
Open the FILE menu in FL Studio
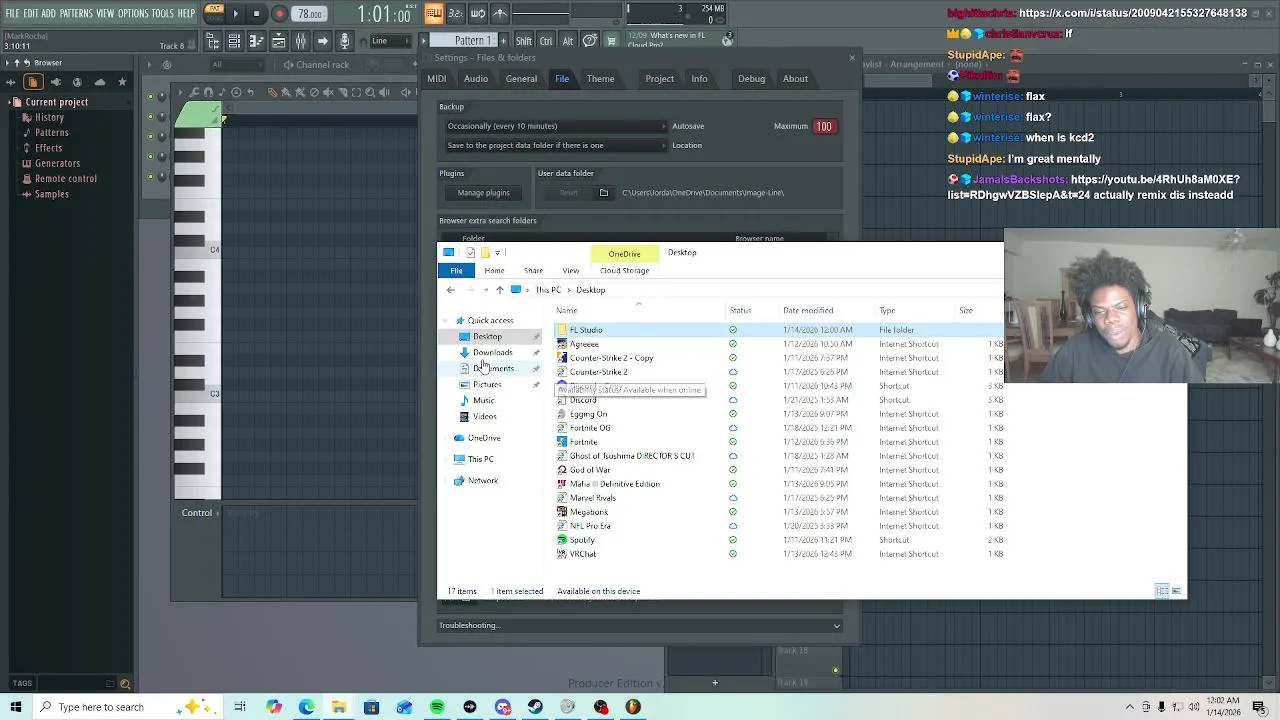13,14
